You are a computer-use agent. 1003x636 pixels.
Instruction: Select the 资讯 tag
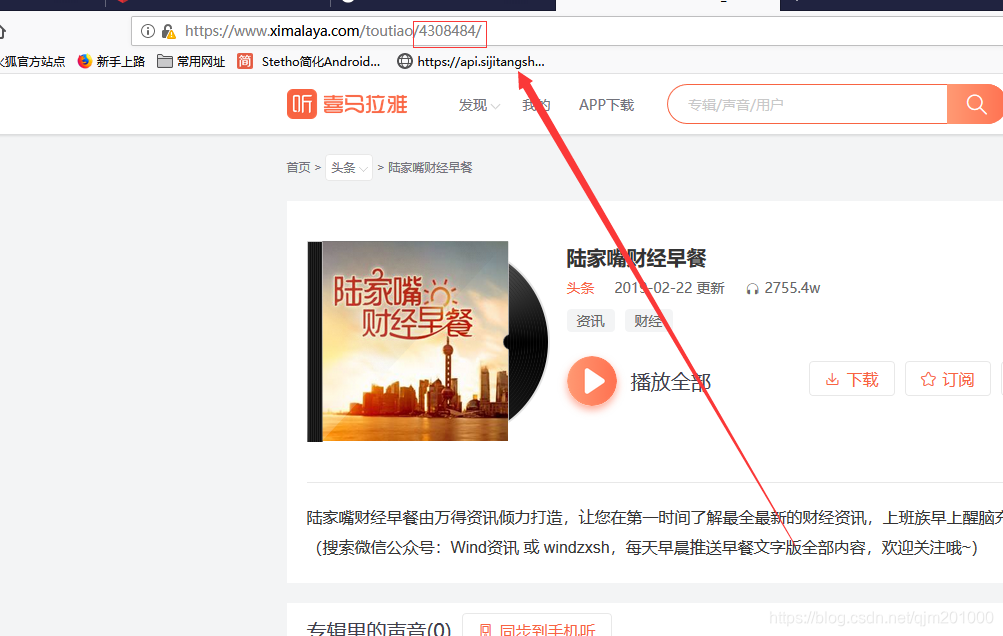590,321
